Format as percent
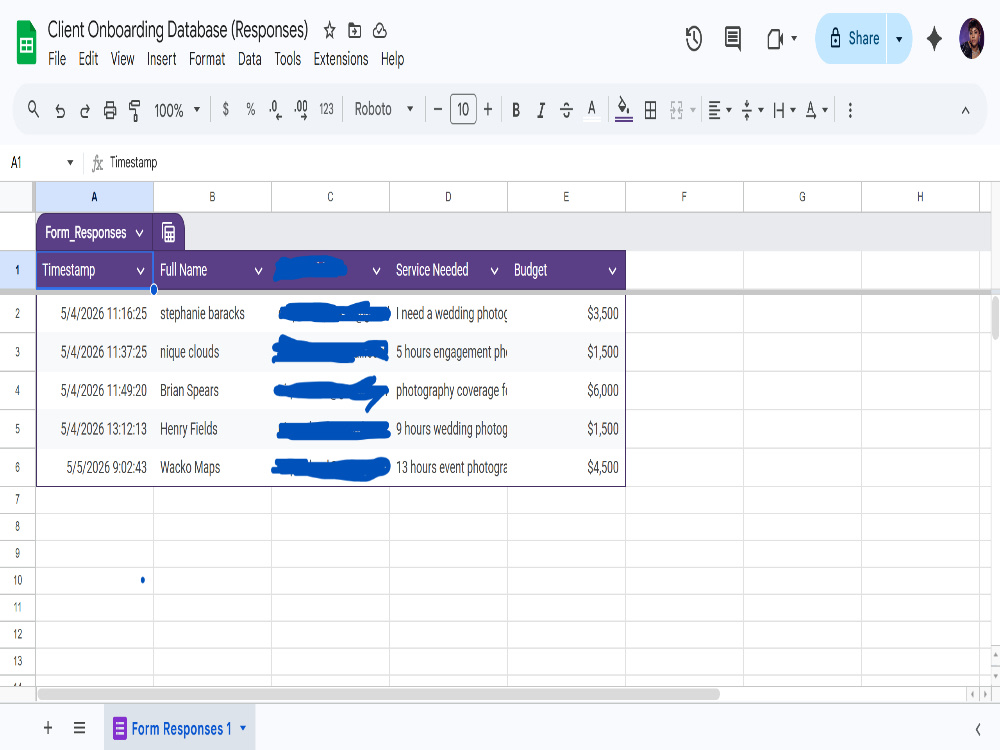The image size is (1000, 750). click(251, 110)
